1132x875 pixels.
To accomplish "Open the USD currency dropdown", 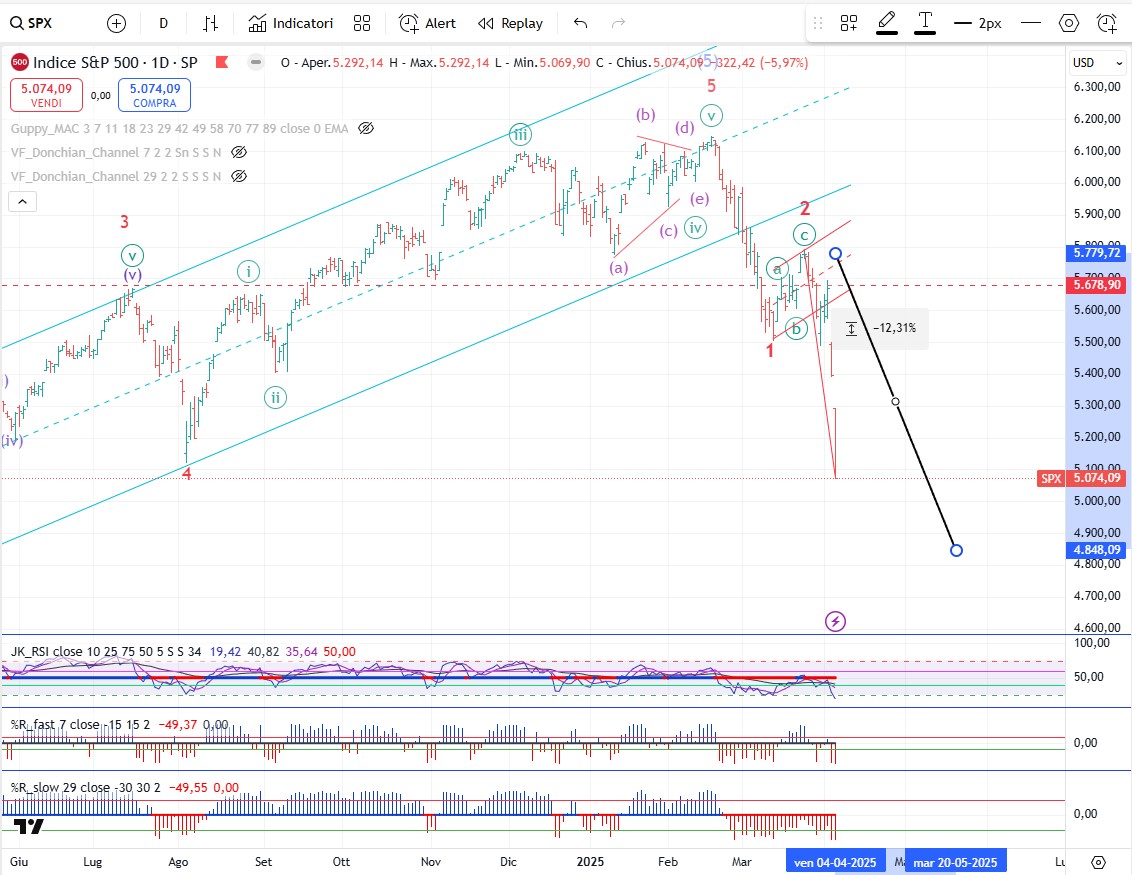I will (1097, 63).
